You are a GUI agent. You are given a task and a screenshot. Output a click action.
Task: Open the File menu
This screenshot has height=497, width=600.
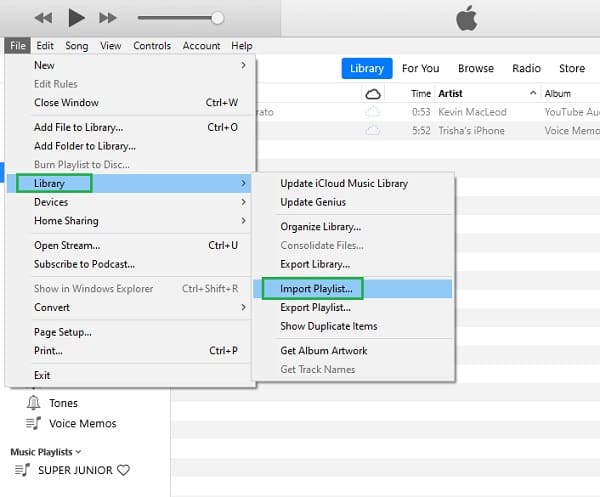tap(18, 46)
